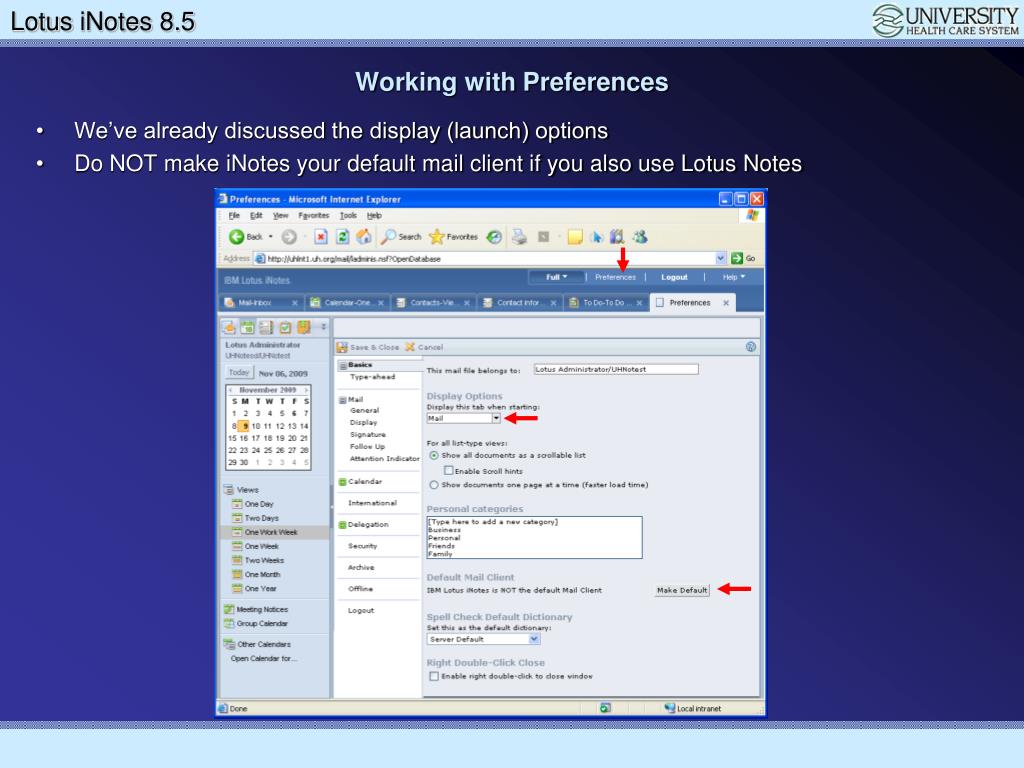
Task: Click the IE Forward arrow button
Action: [x=289, y=237]
